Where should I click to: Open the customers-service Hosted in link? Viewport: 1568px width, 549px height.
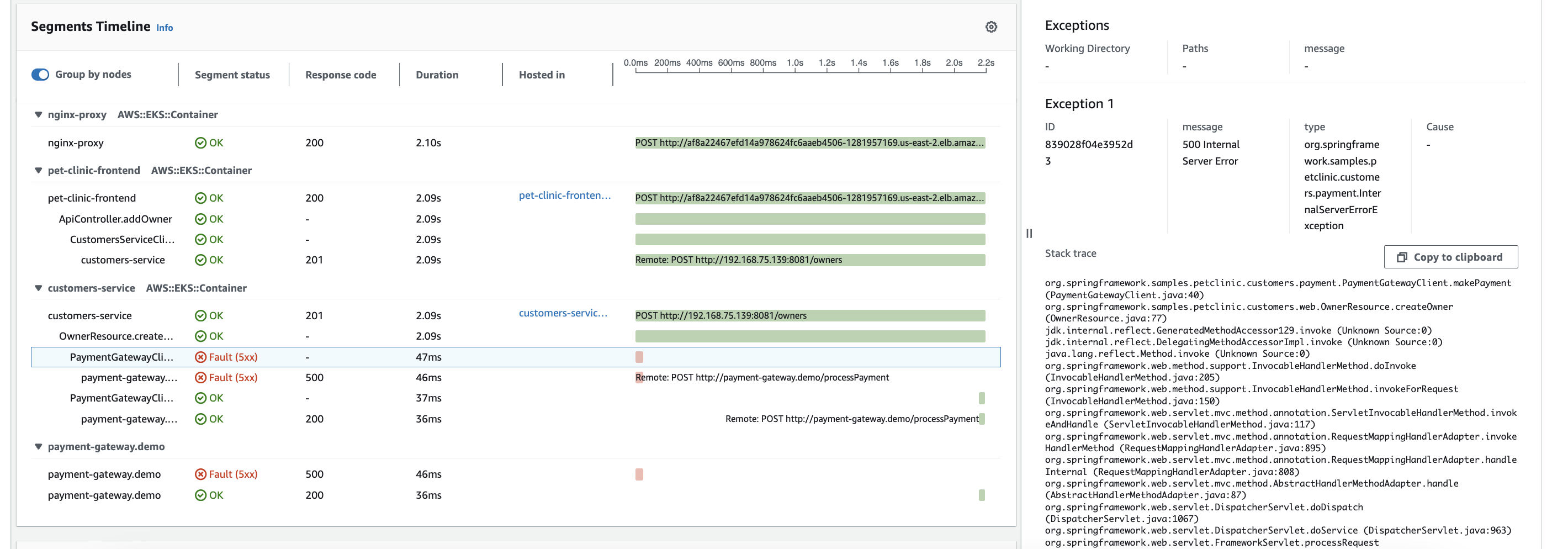pyautogui.click(x=563, y=313)
